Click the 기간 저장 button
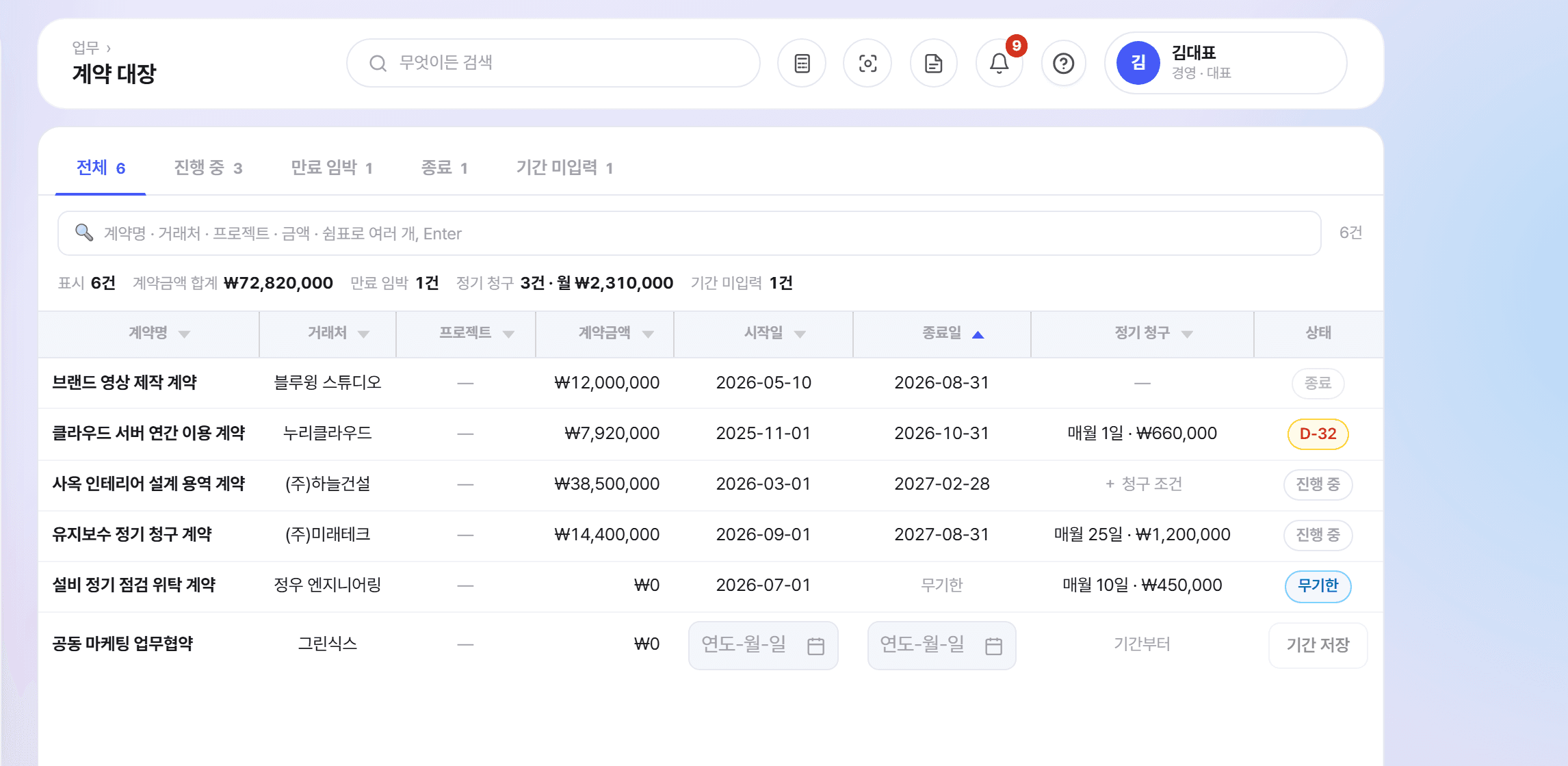This screenshot has height=766, width=1568. click(1318, 645)
